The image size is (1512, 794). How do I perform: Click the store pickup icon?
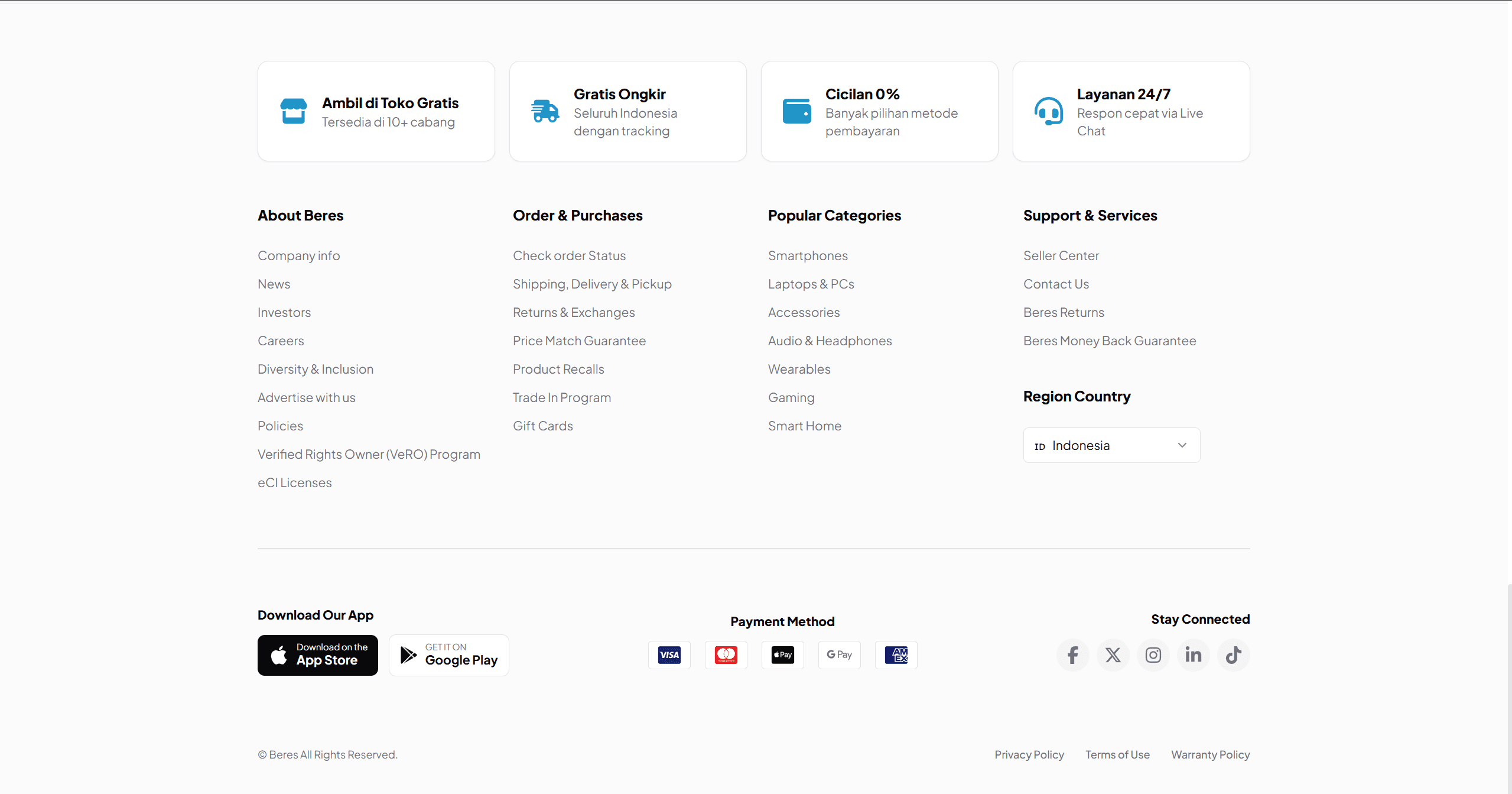tap(294, 111)
